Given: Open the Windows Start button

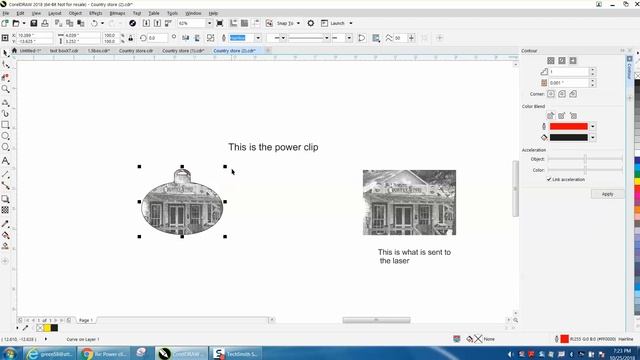Looking at the screenshot, I should [x=10, y=353].
